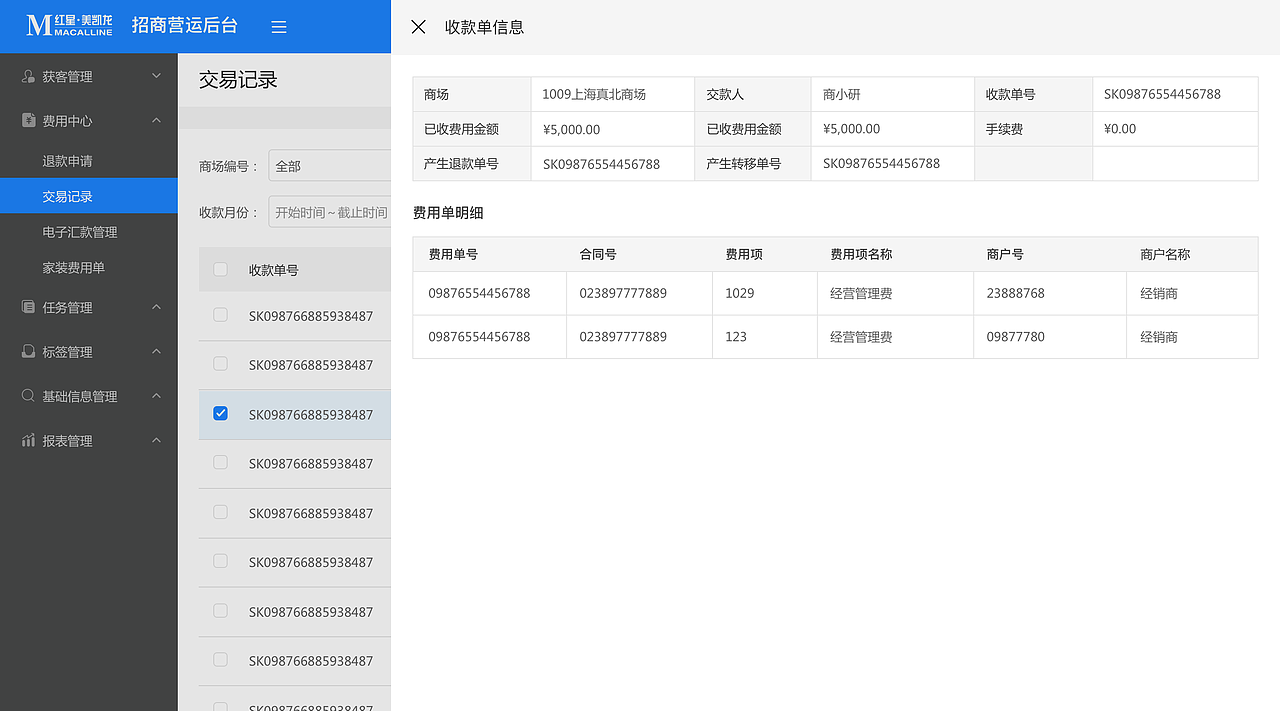Viewport: 1280px width, 711px height.
Task: Click the 费用中心 menu label
Action: point(67,121)
